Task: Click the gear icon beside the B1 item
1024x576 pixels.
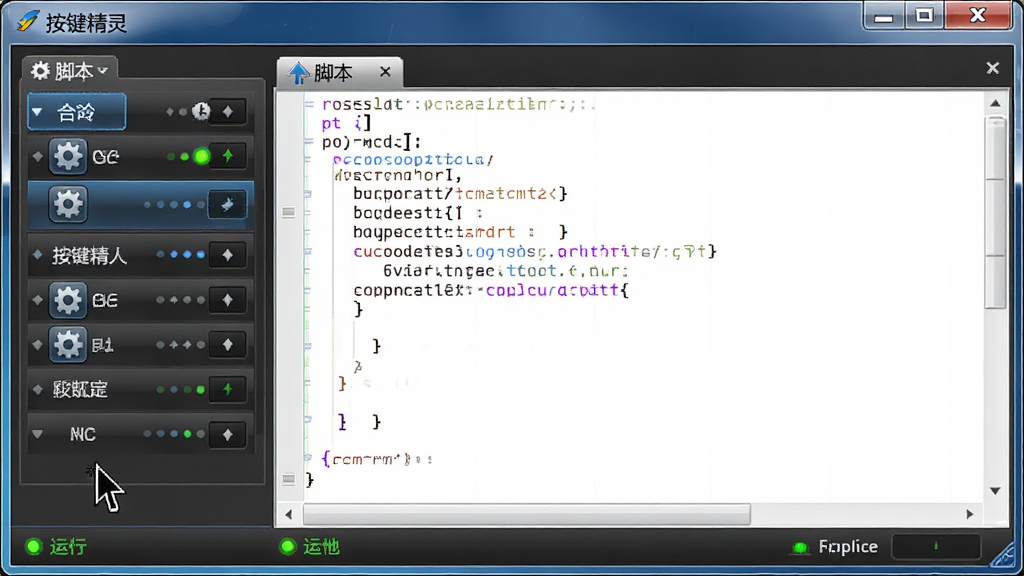Action: click(67, 345)
